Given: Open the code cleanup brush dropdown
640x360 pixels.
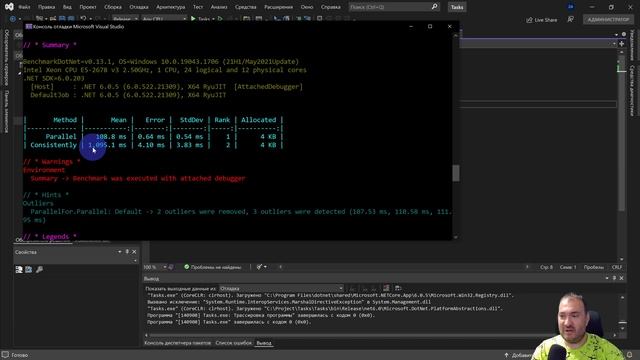Looking at the screenshot, I should 261,267.
